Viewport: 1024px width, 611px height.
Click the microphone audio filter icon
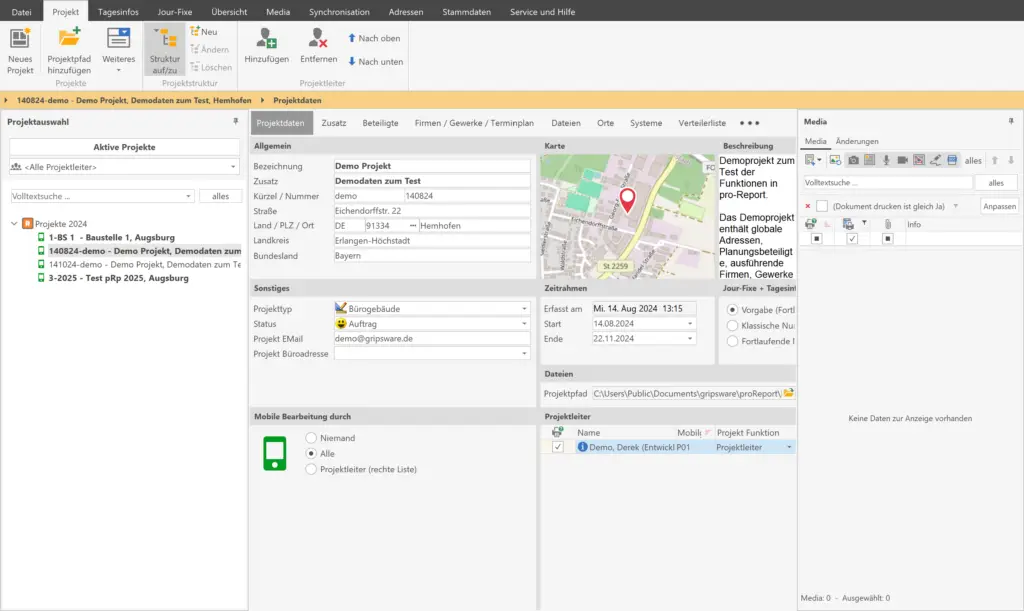pyautogui.click(x=886, y=160)
